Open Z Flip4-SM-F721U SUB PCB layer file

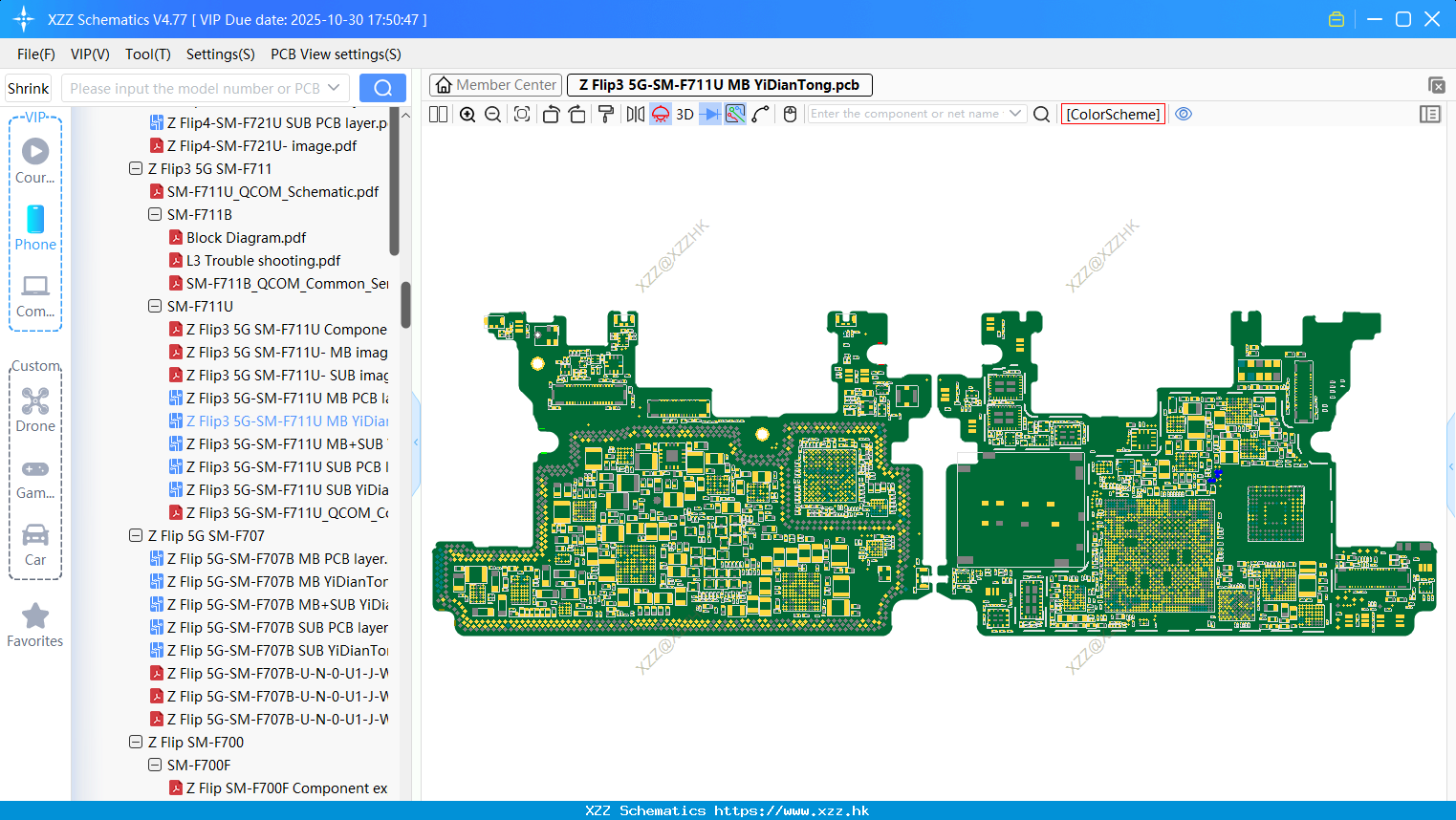[277, 122]
